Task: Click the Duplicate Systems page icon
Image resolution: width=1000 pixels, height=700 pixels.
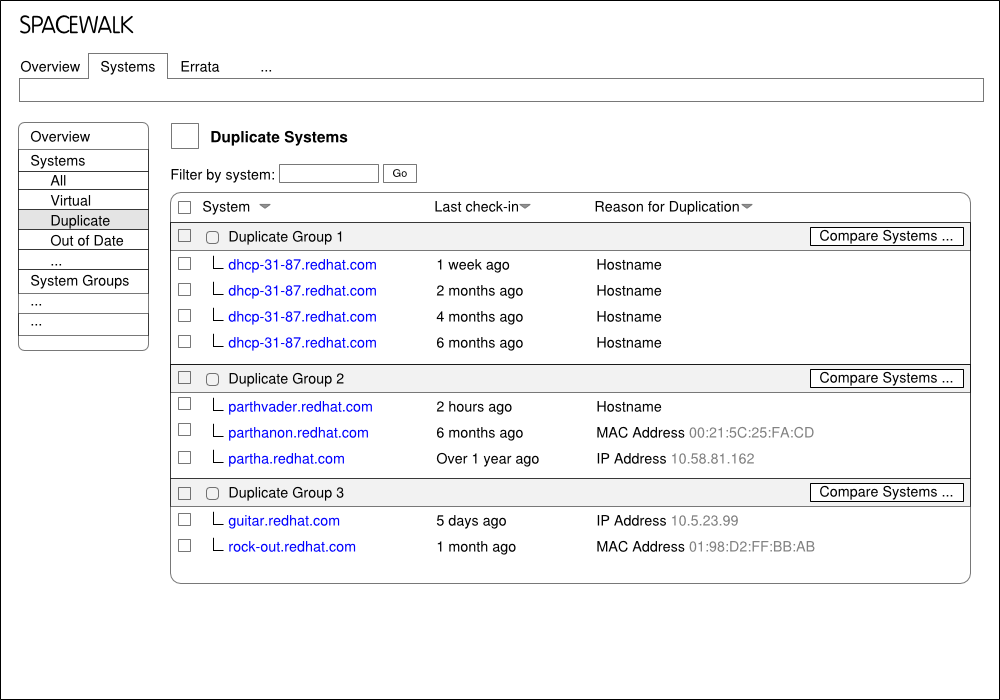Action: pyautogui.click(x=185, y=137)
